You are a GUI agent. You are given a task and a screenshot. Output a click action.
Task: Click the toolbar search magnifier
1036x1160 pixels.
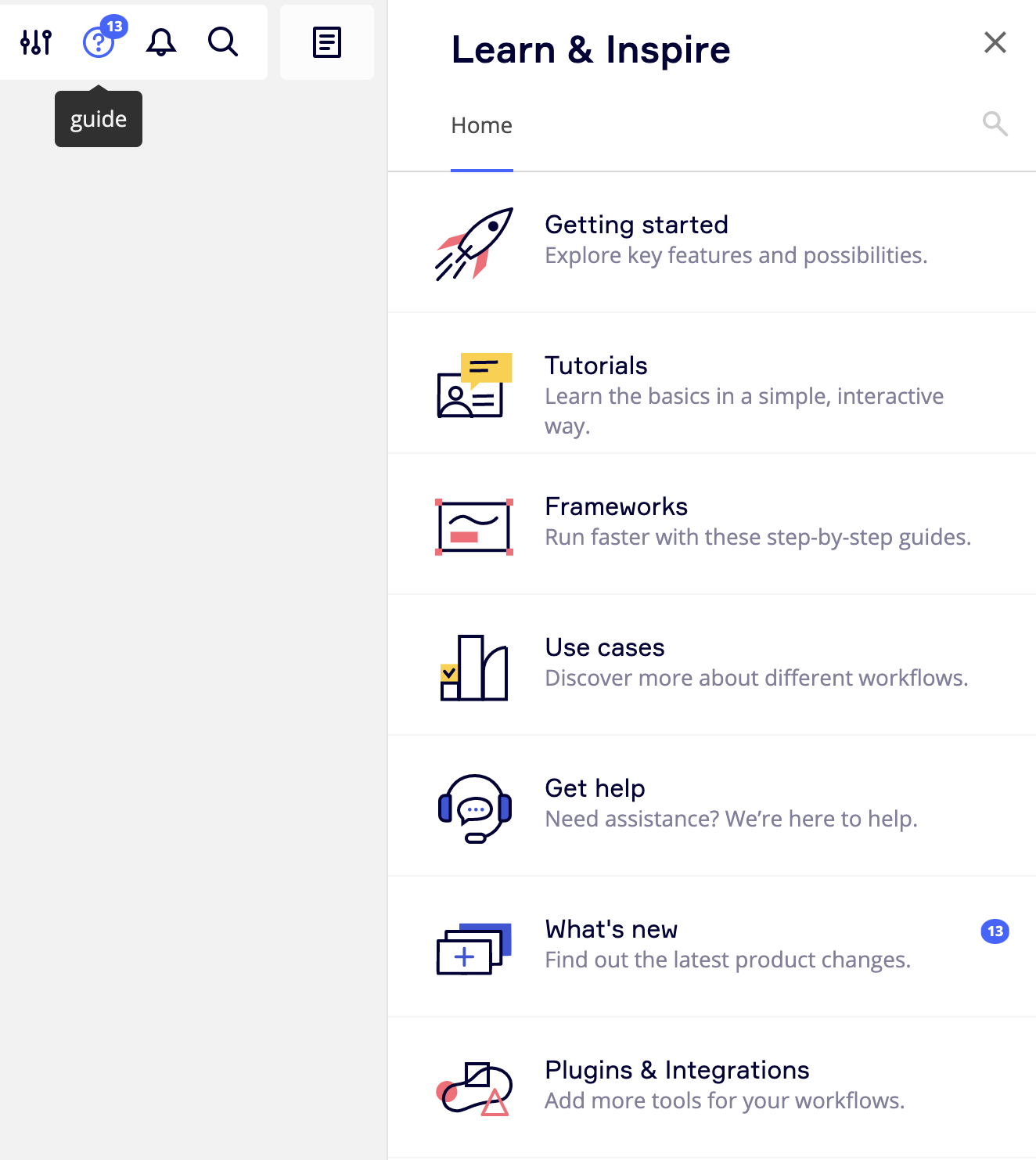(223, 42)
